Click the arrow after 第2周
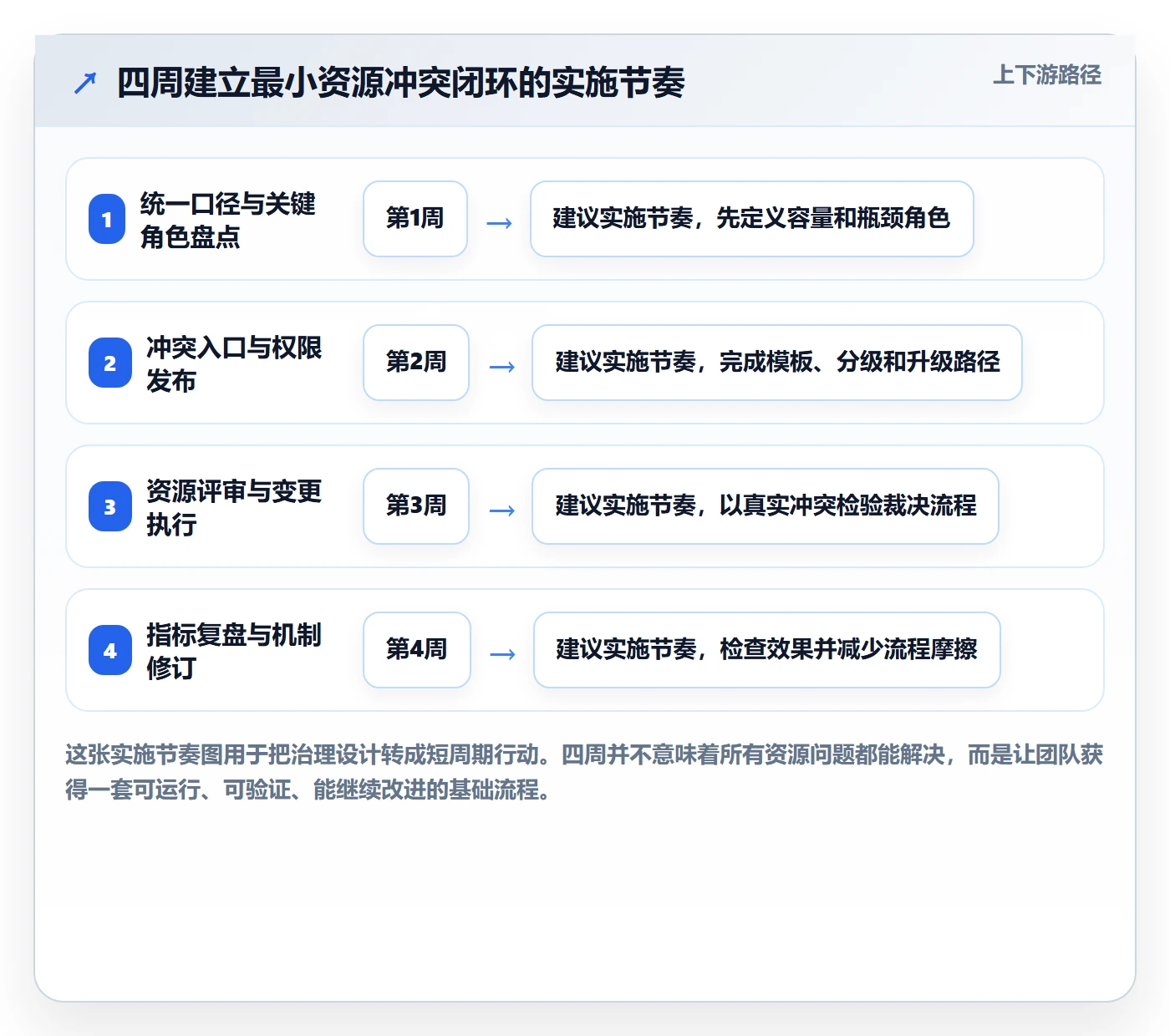1170x1036 pixels. (x=501, y=367)
